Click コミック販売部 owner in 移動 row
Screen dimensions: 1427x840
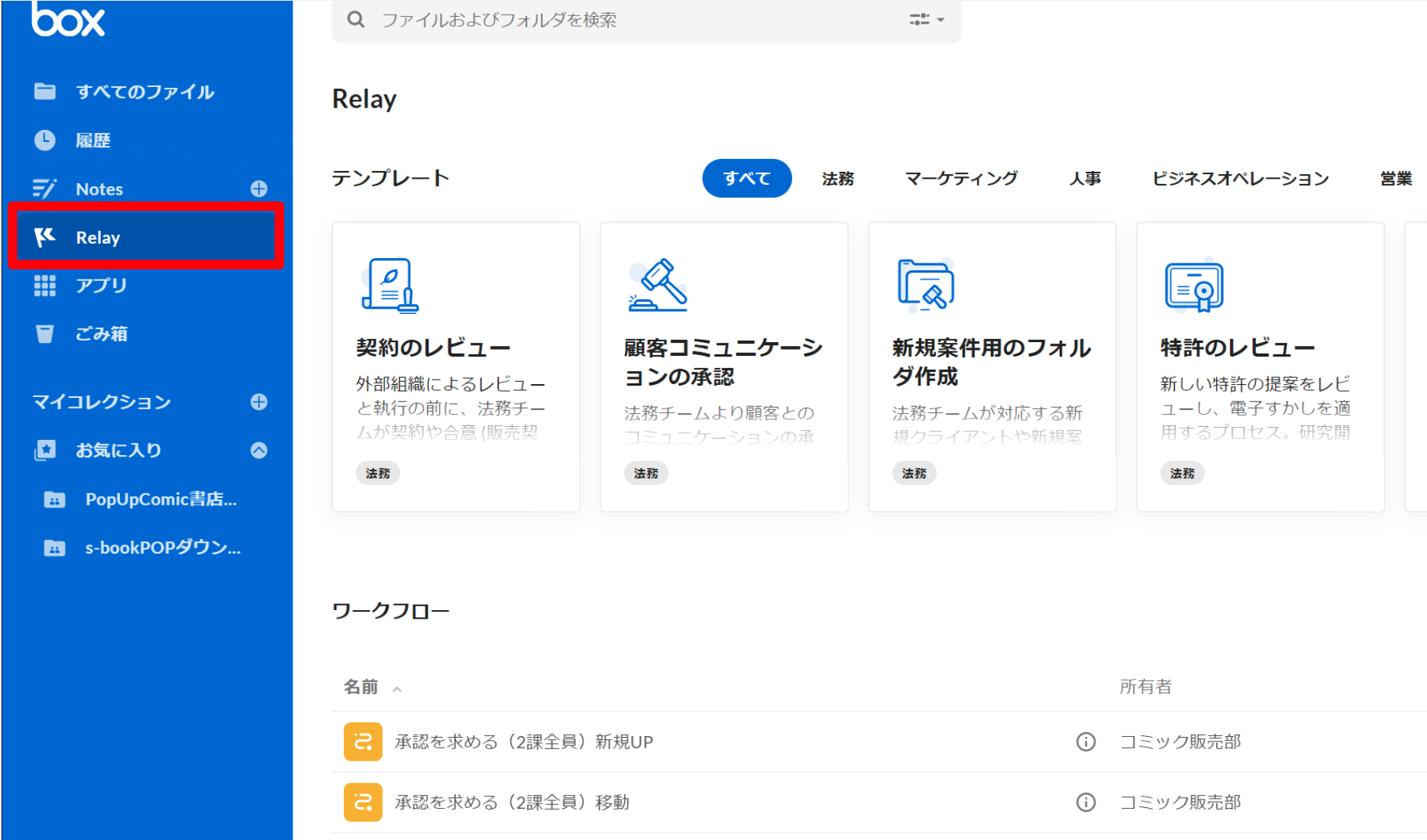(1179, 802)
